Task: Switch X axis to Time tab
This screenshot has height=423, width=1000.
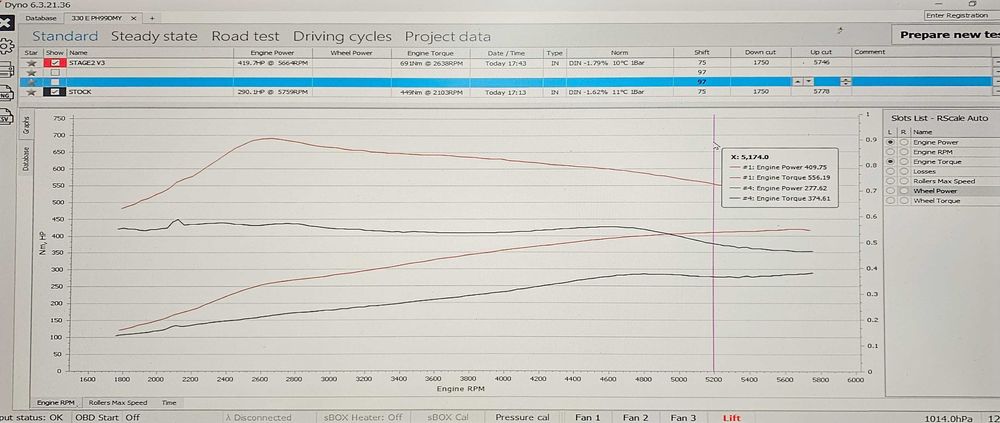Action: pos(169,403)
